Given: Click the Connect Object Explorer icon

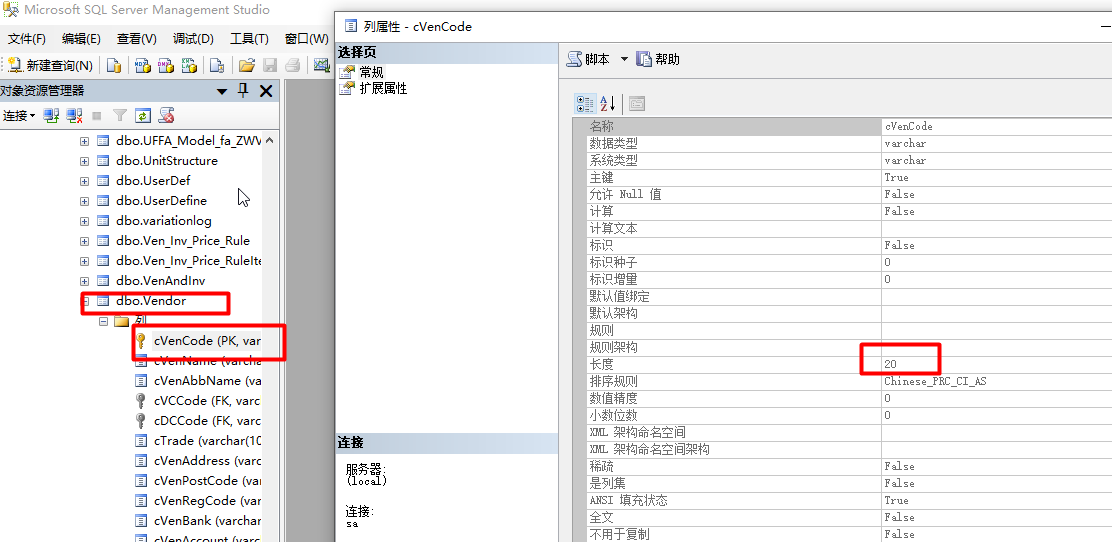Looking at the screenshot, I should pyautogui.click(x=51, y=115).
